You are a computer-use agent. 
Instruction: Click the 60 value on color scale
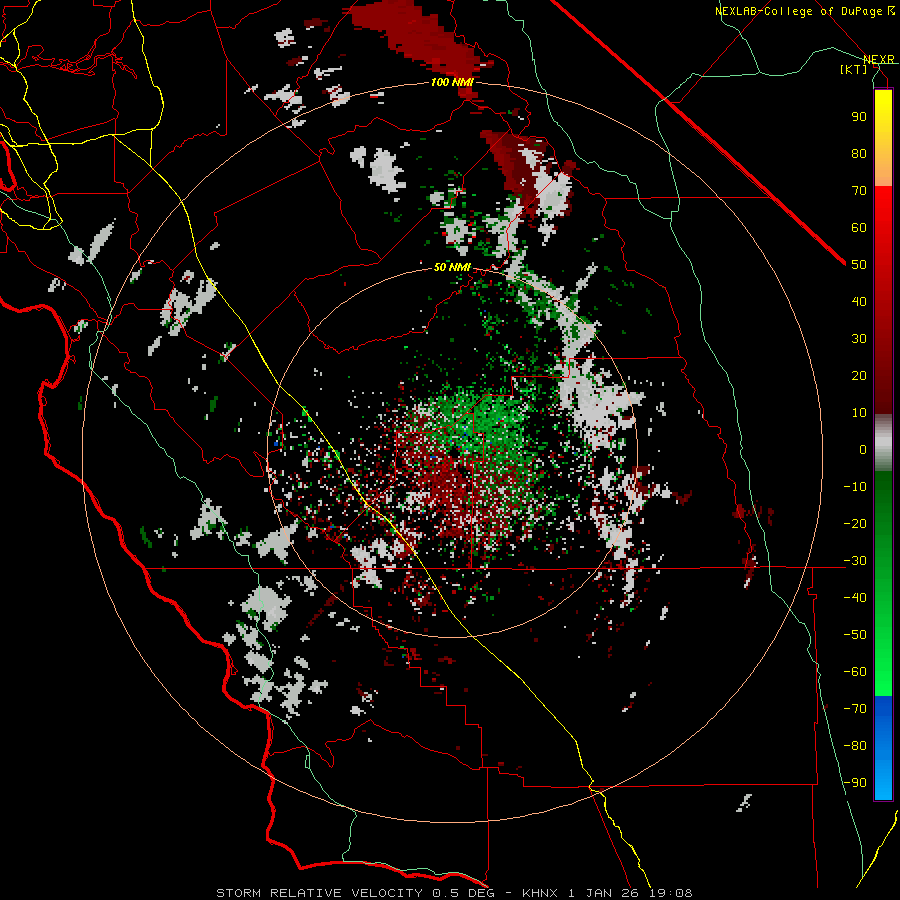[859, 227]
